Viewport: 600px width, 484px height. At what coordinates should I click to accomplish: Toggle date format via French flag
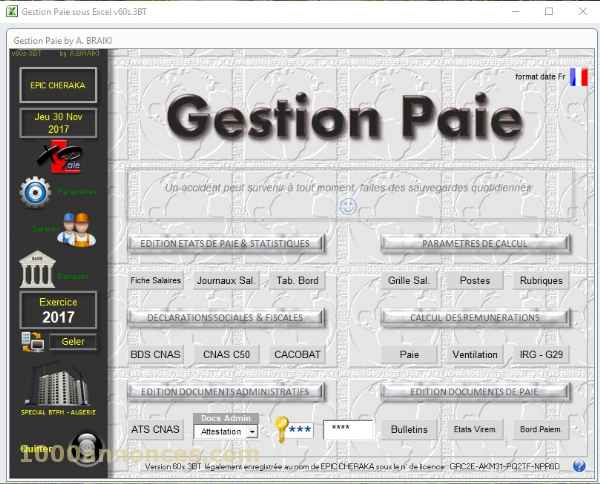579,77
